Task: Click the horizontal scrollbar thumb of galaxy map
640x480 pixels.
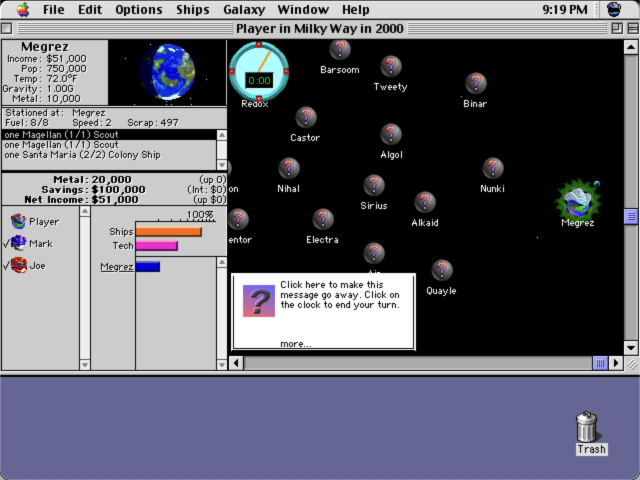Action: 600,363
